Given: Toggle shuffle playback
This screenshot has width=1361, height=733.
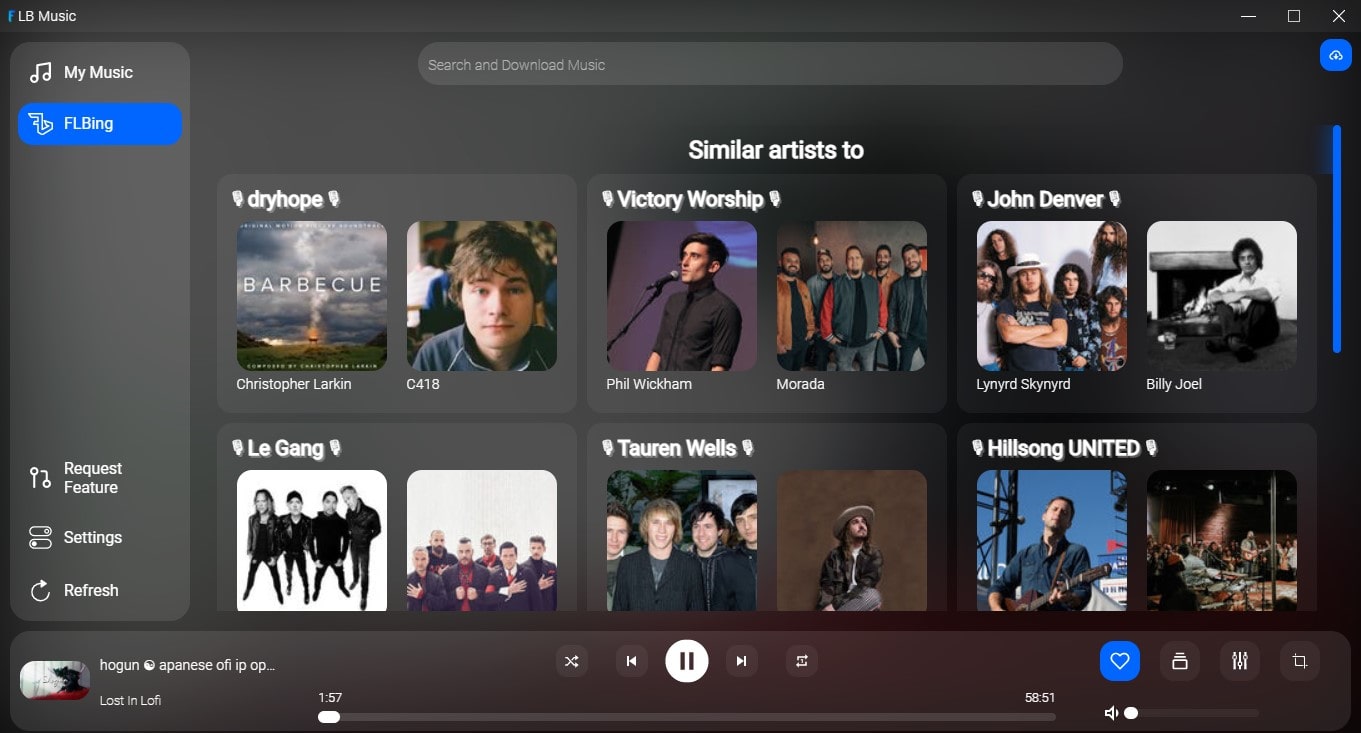Looking at the screenshot, I should [x=572, y=661].
